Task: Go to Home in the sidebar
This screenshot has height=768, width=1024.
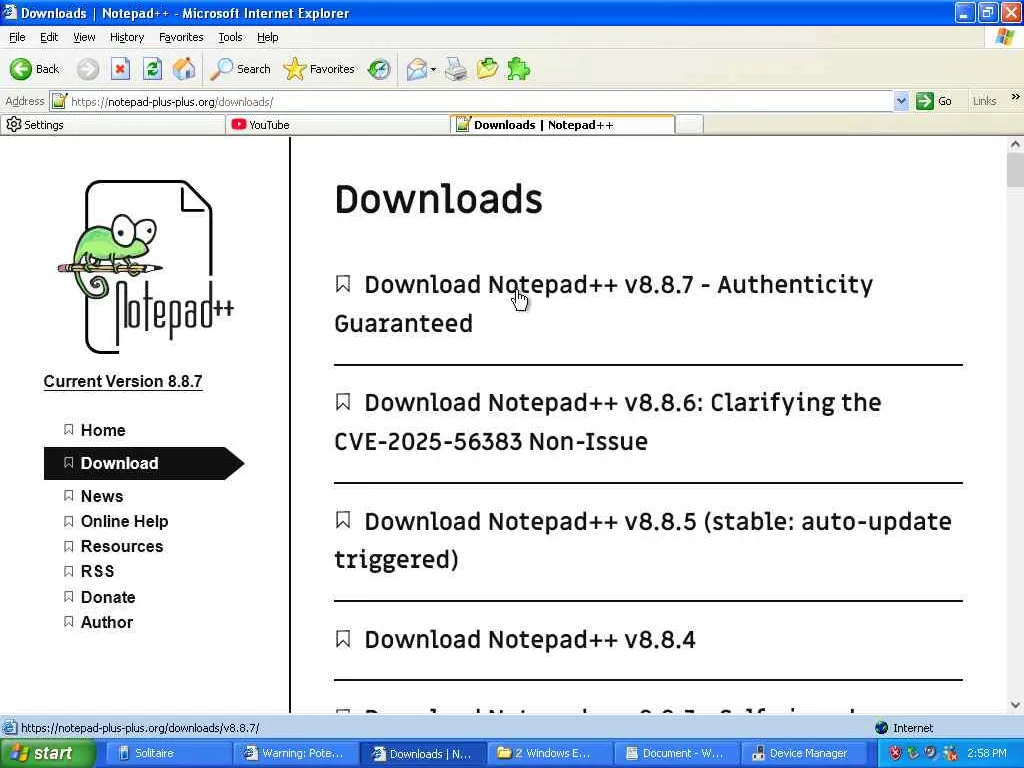Action: (103, 430)
